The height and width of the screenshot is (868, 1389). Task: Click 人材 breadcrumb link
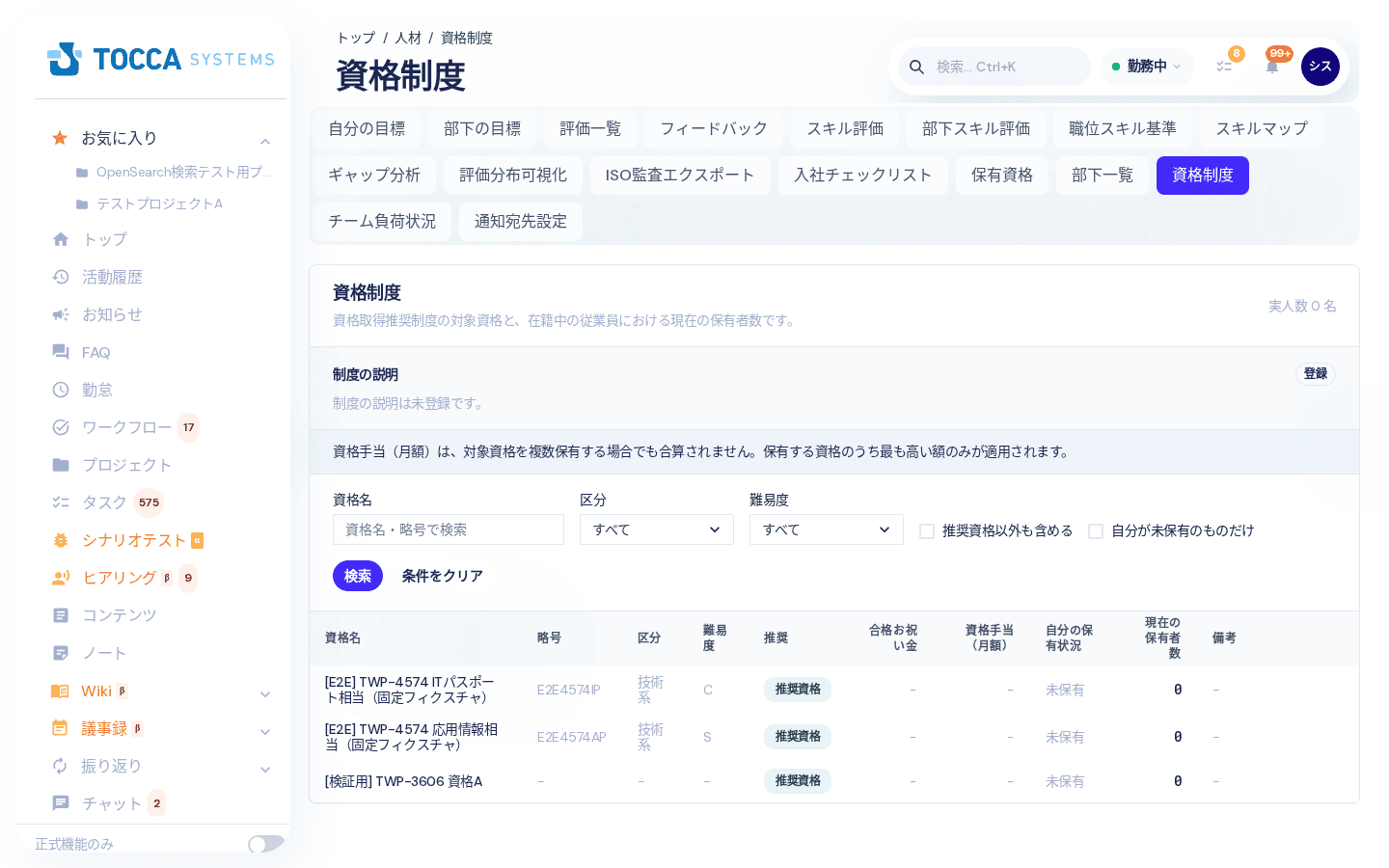click(x=408, y=38)
